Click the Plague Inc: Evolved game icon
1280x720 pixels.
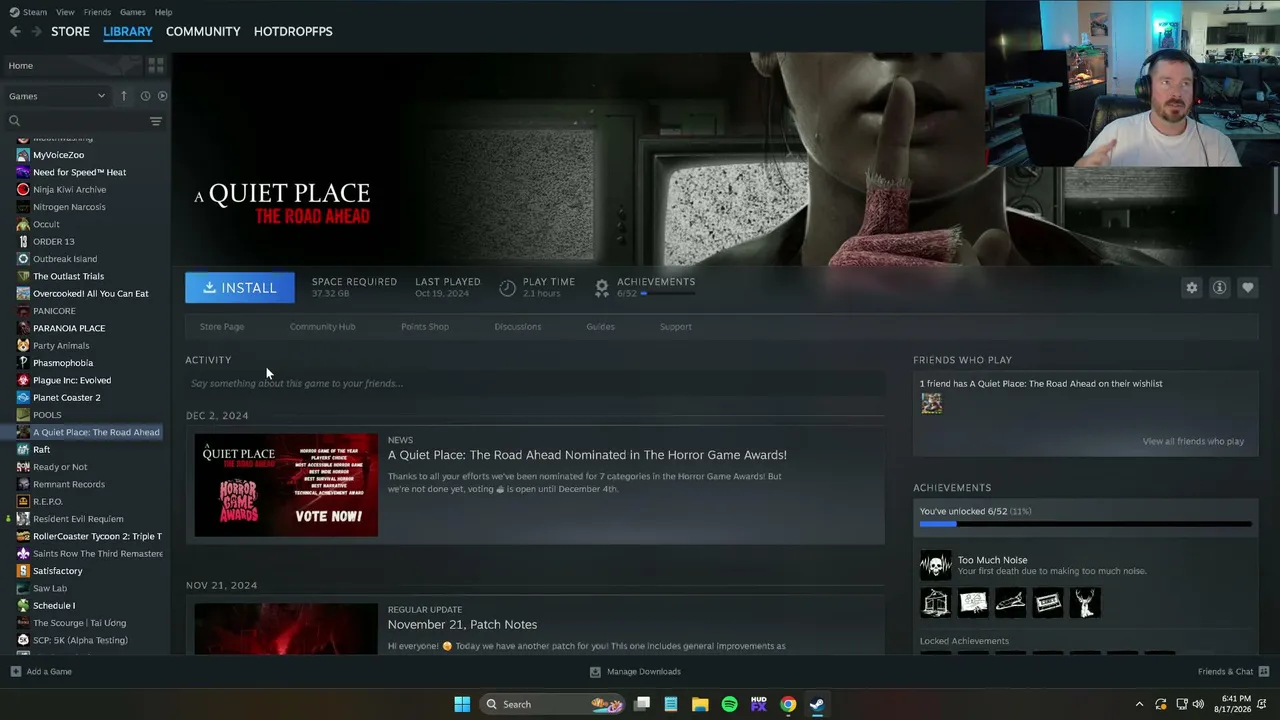pos(23,380)
